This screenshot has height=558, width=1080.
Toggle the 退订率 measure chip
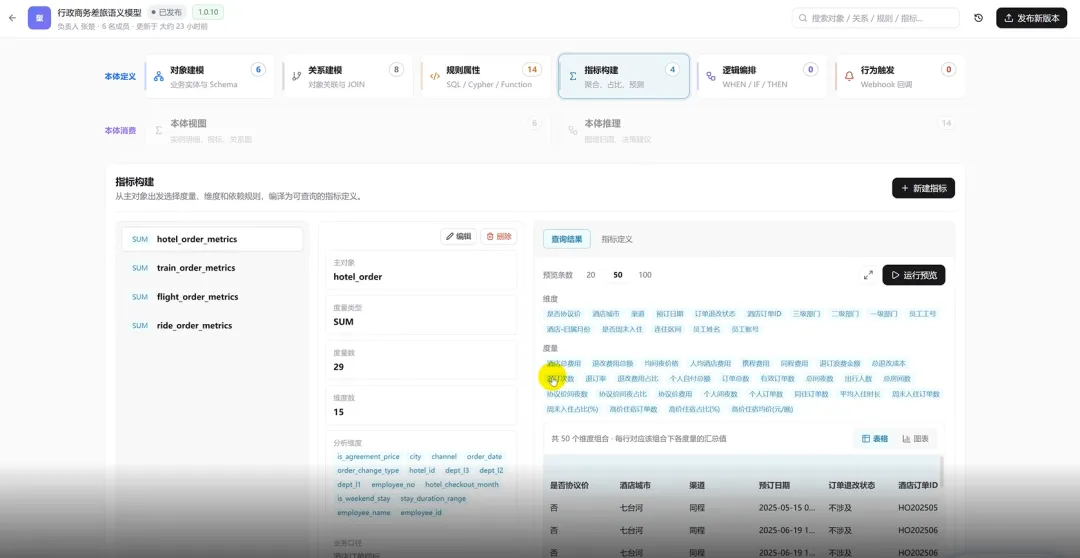[596, 379]
